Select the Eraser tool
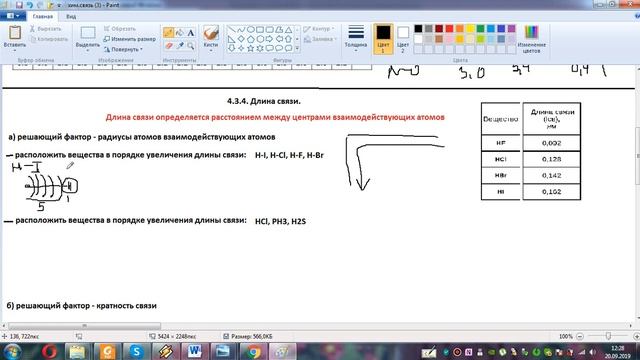This screenshot has width=640, height=360. pyautogui.click(x=168, y=46)
